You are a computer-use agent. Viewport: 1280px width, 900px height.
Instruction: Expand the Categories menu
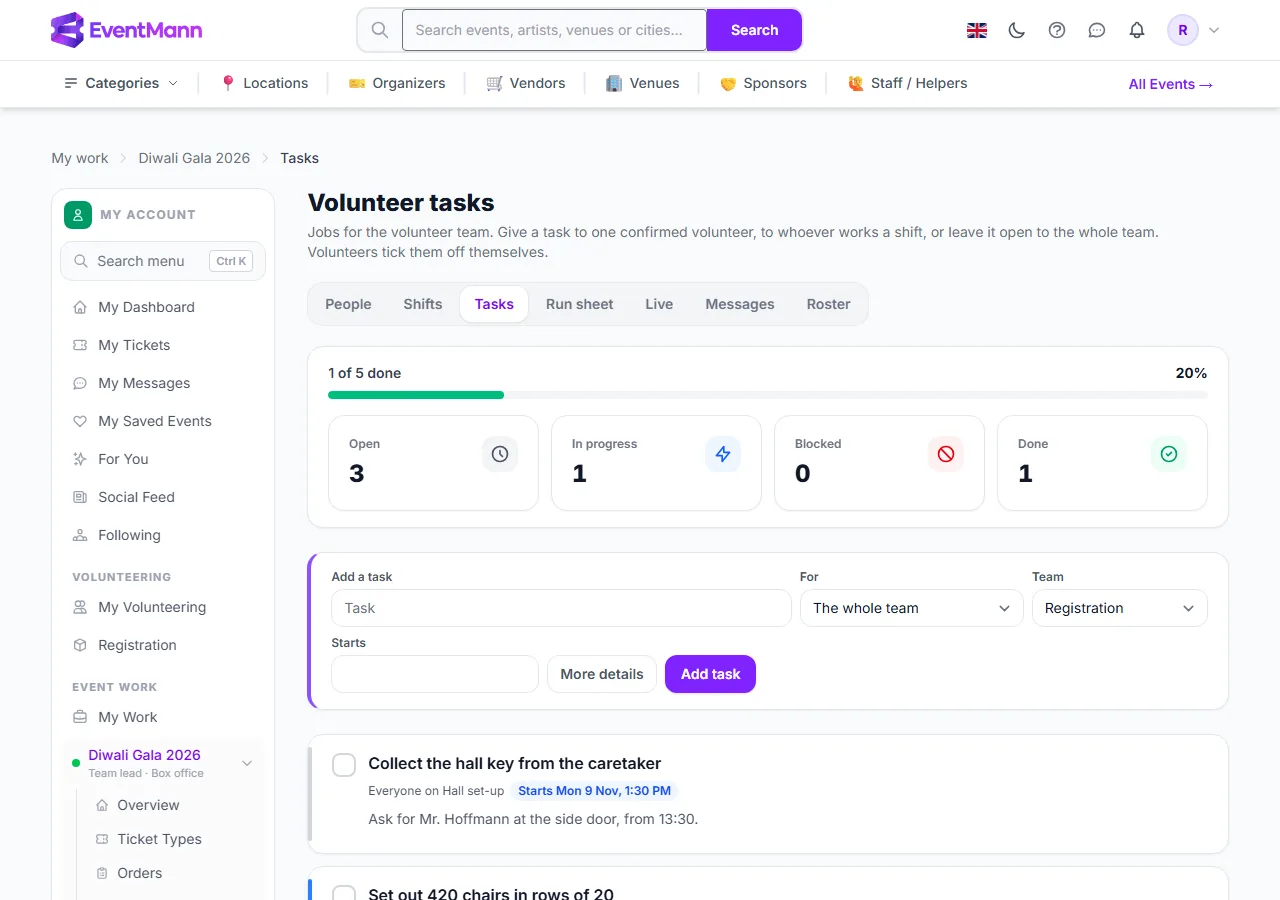[121, 83]
